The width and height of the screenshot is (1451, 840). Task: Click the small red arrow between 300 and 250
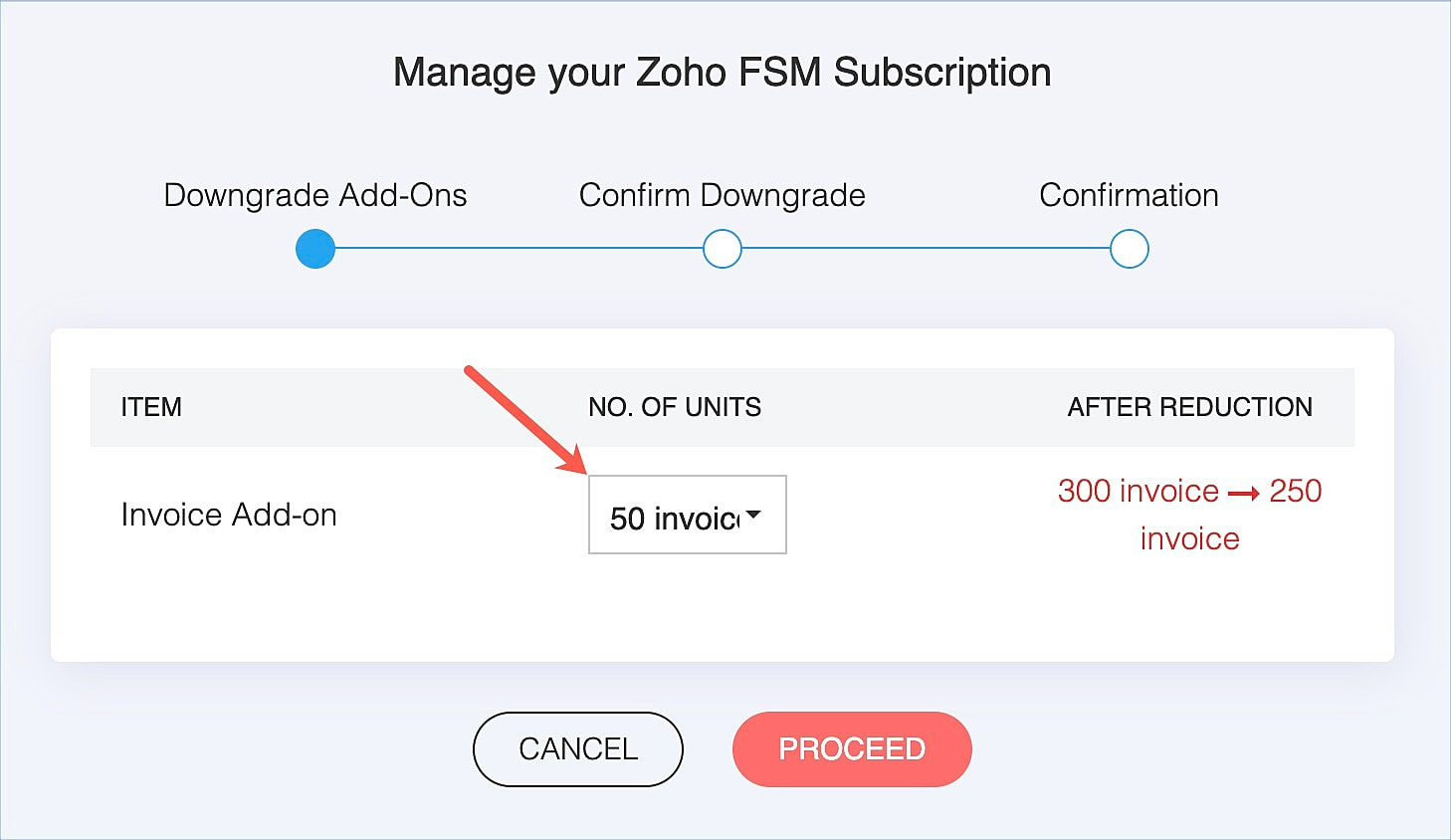click(1244, 494)
